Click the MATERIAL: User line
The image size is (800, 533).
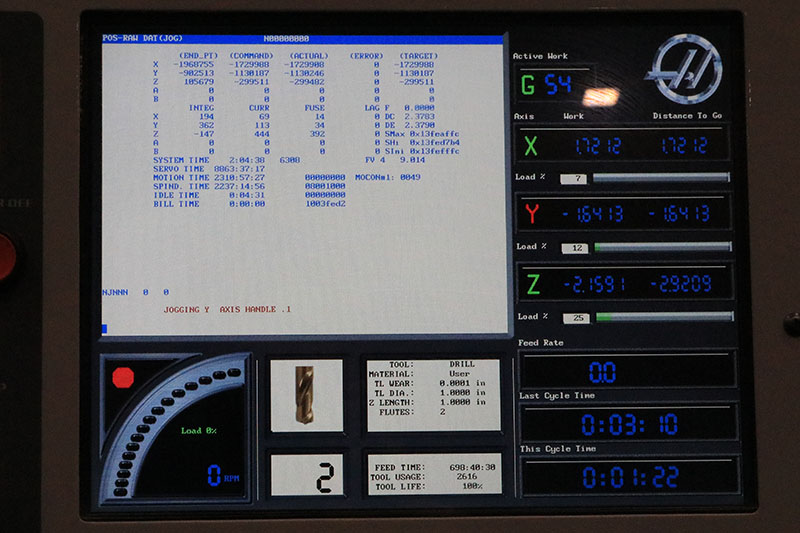419,373
